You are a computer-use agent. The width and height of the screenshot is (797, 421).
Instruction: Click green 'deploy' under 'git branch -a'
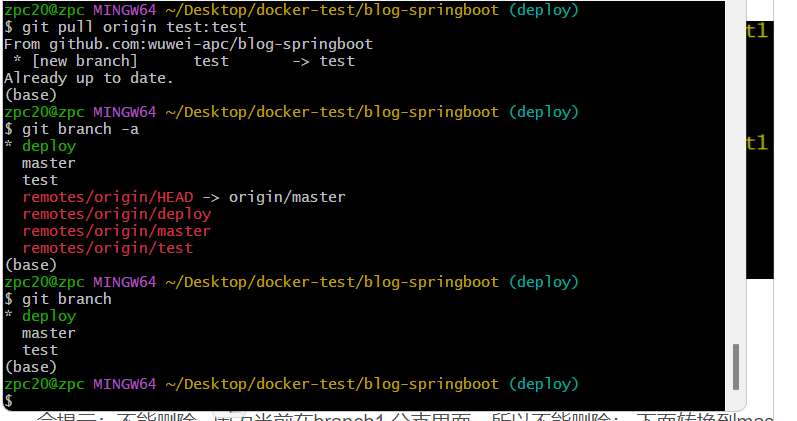pos(48,146)
